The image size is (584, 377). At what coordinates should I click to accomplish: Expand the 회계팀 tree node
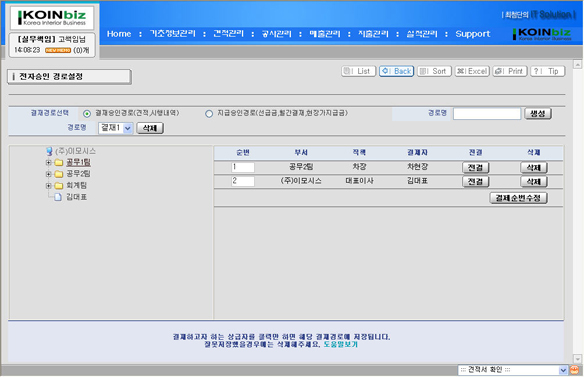(x=48, y=186)
